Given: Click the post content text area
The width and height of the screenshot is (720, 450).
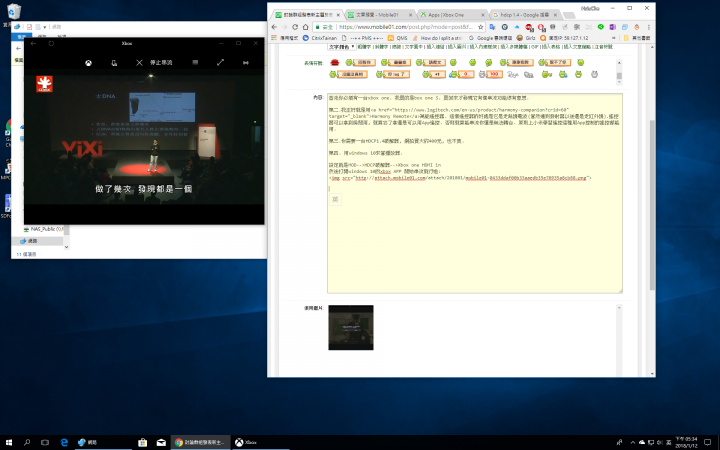Looking at the screenshot, I should pyautogui.click(x=475, y=193).
